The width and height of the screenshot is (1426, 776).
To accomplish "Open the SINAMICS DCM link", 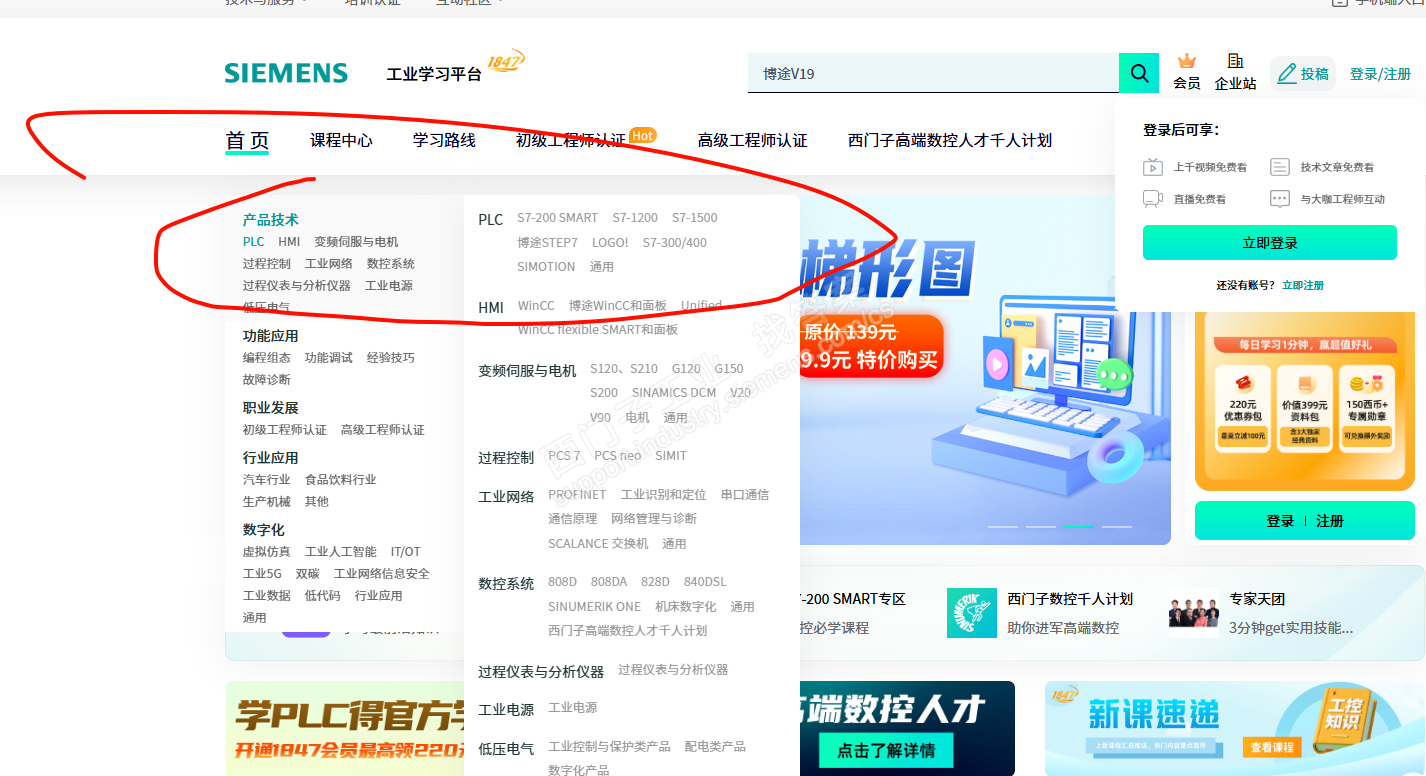I will 674,393.
